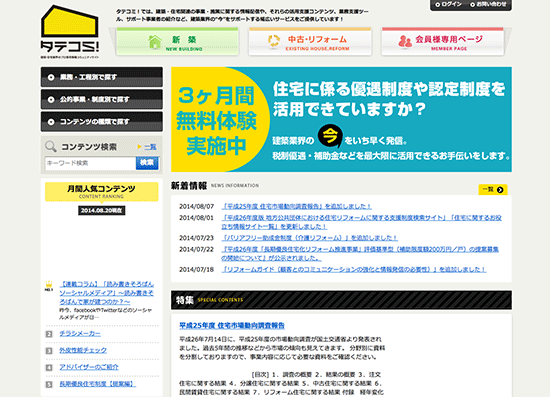
Task: Click the circle arrow icon beside 公的事業・制度別で探す
Action: [51, 100]
